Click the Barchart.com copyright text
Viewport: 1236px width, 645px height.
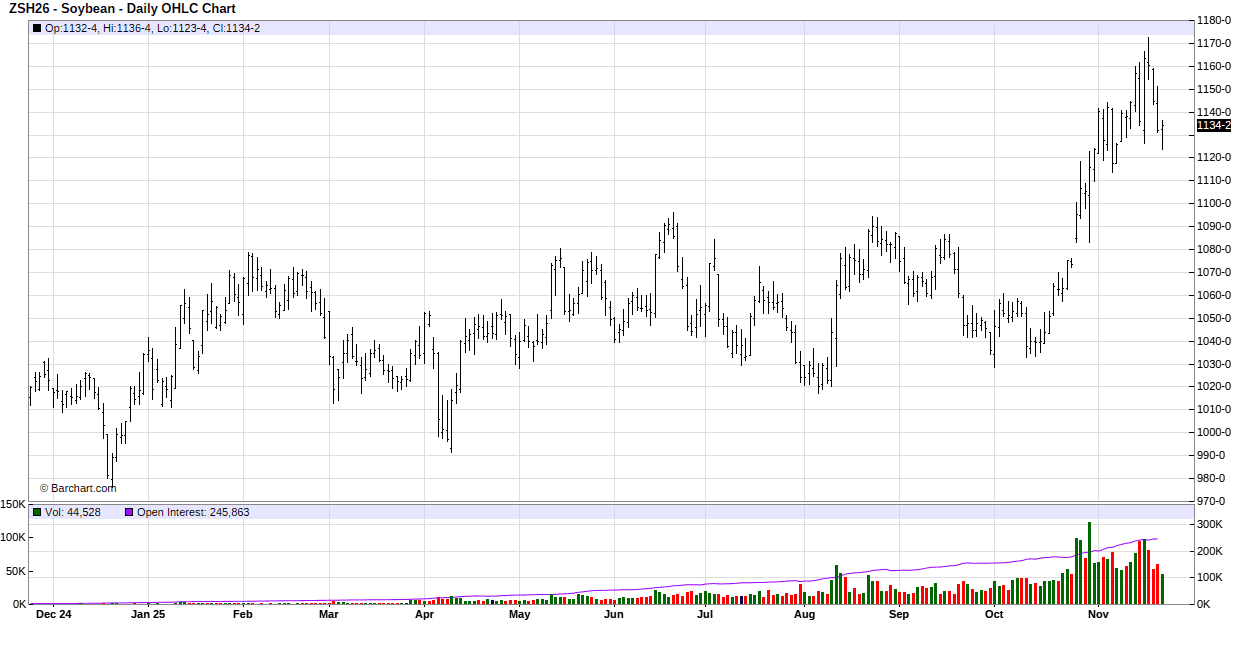click(78, 488)
